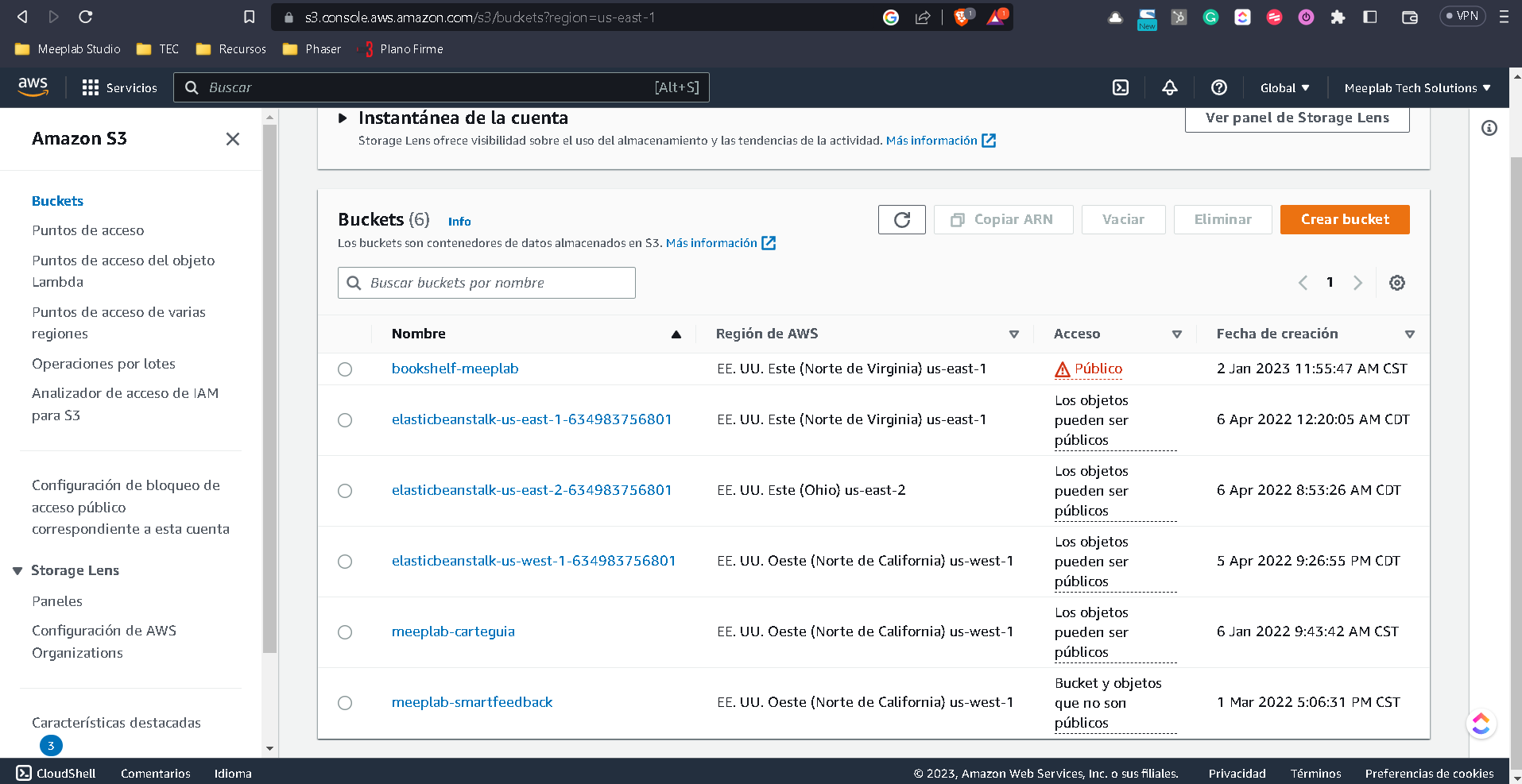Open Operaciones por lotes in sidebar

click(103, 364)
